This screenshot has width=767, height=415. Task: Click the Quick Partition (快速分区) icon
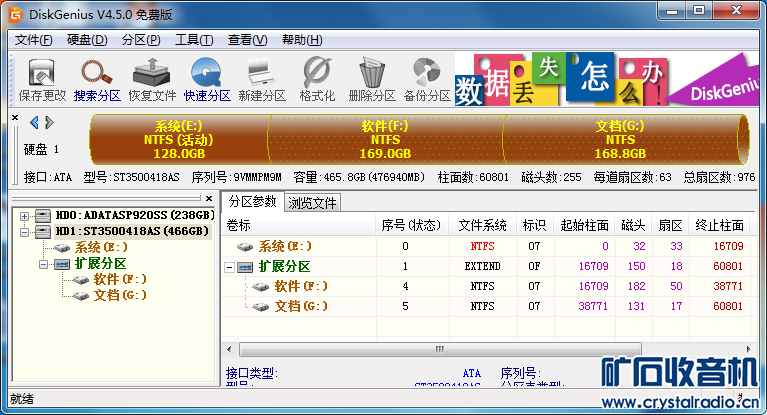click(207, 80)
